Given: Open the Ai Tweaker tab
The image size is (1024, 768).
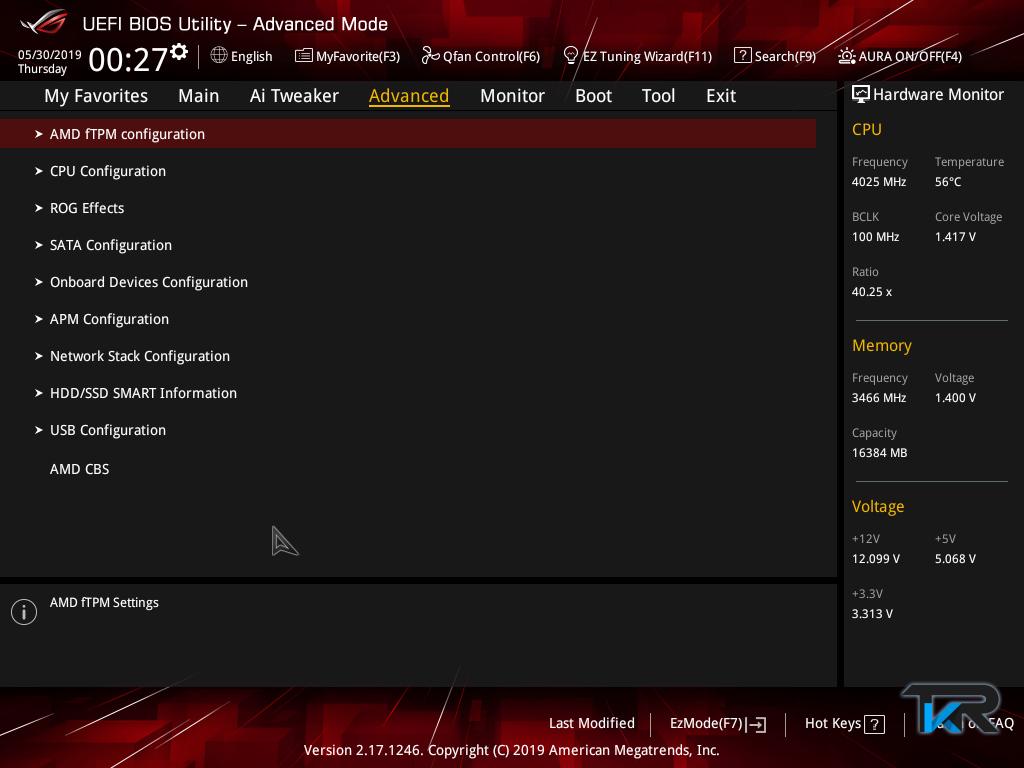Looking at the screenshot, I should tap(294, 96).
